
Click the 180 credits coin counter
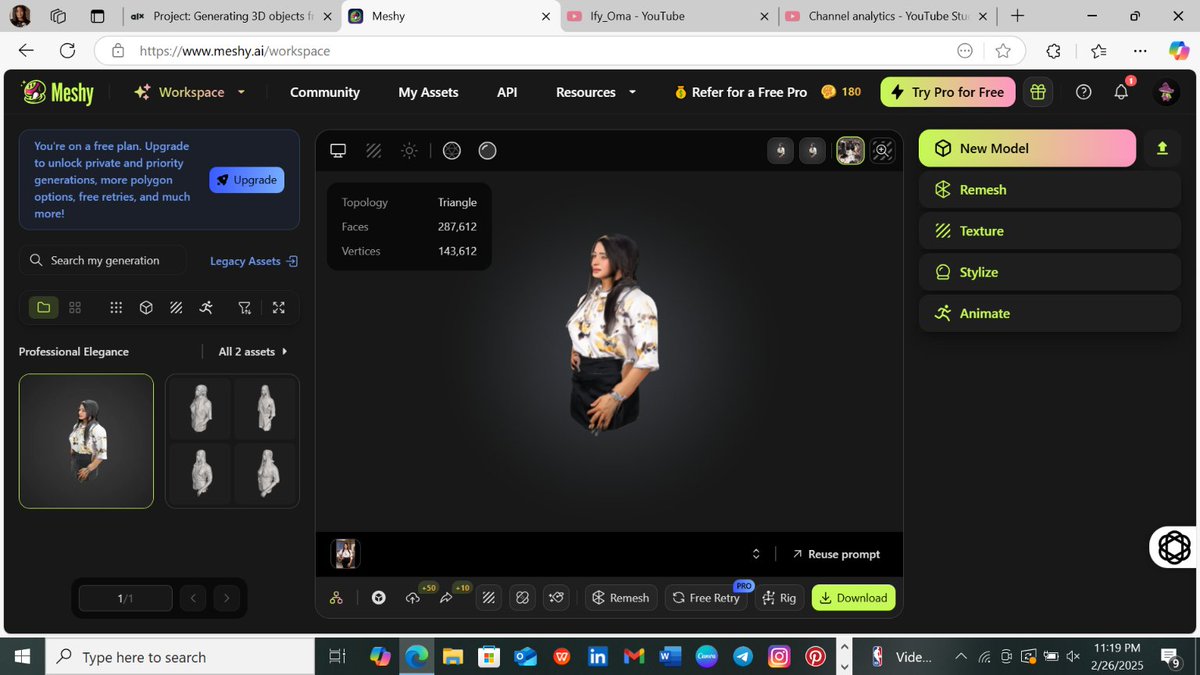[x=841, y=92]
